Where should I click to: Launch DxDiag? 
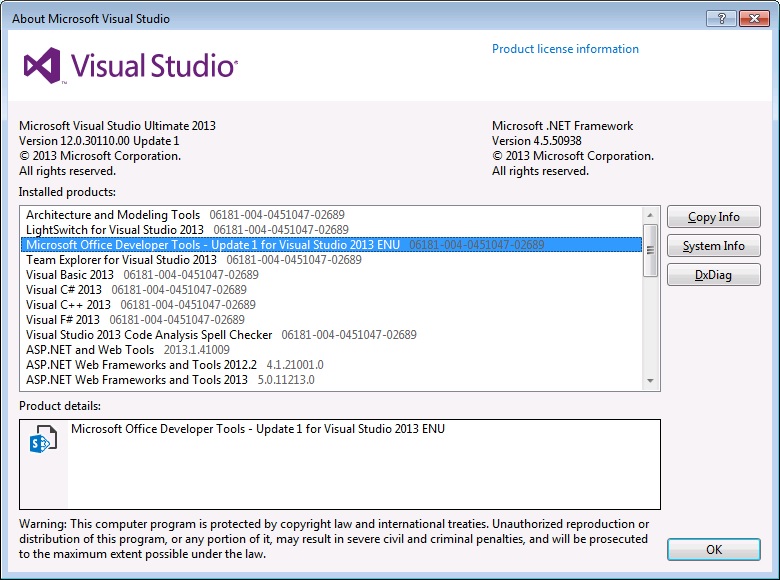click(713, 275)
